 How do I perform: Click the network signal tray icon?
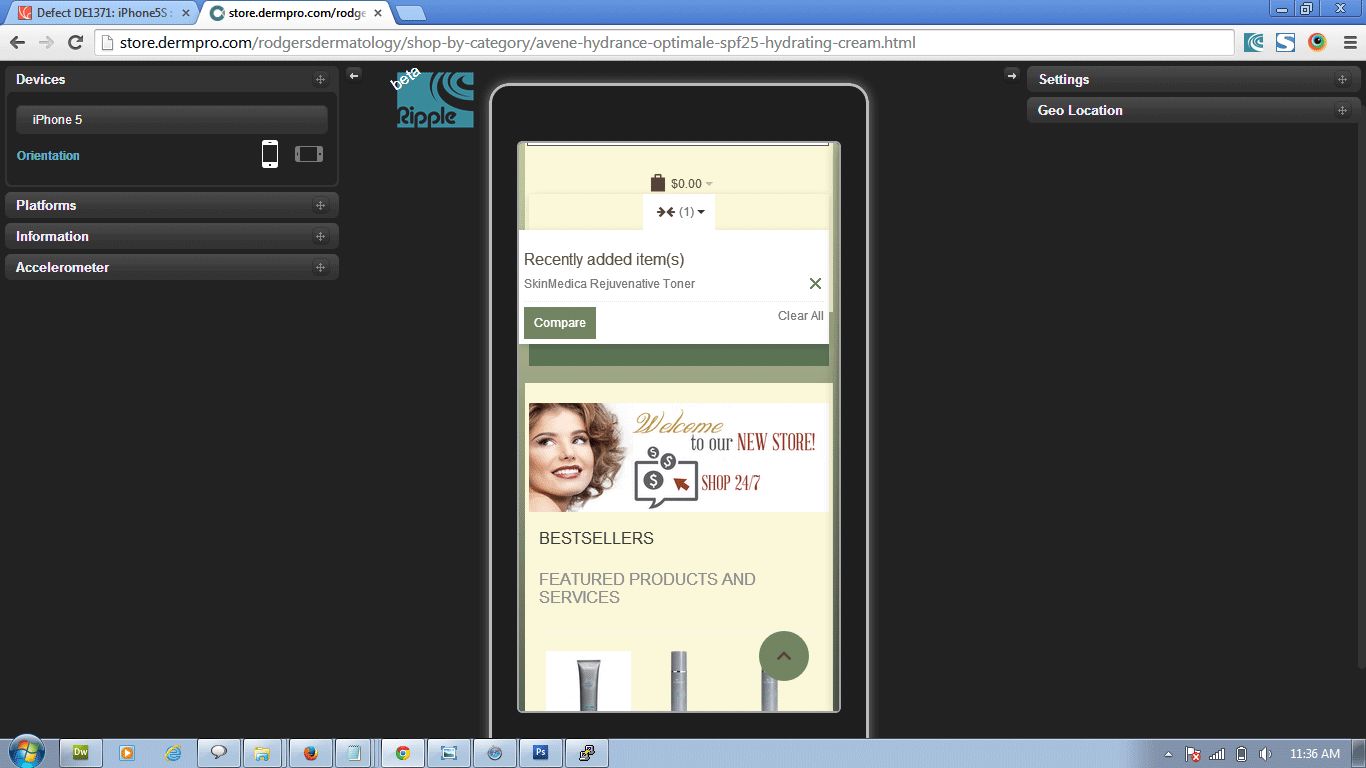(1217, 753)
